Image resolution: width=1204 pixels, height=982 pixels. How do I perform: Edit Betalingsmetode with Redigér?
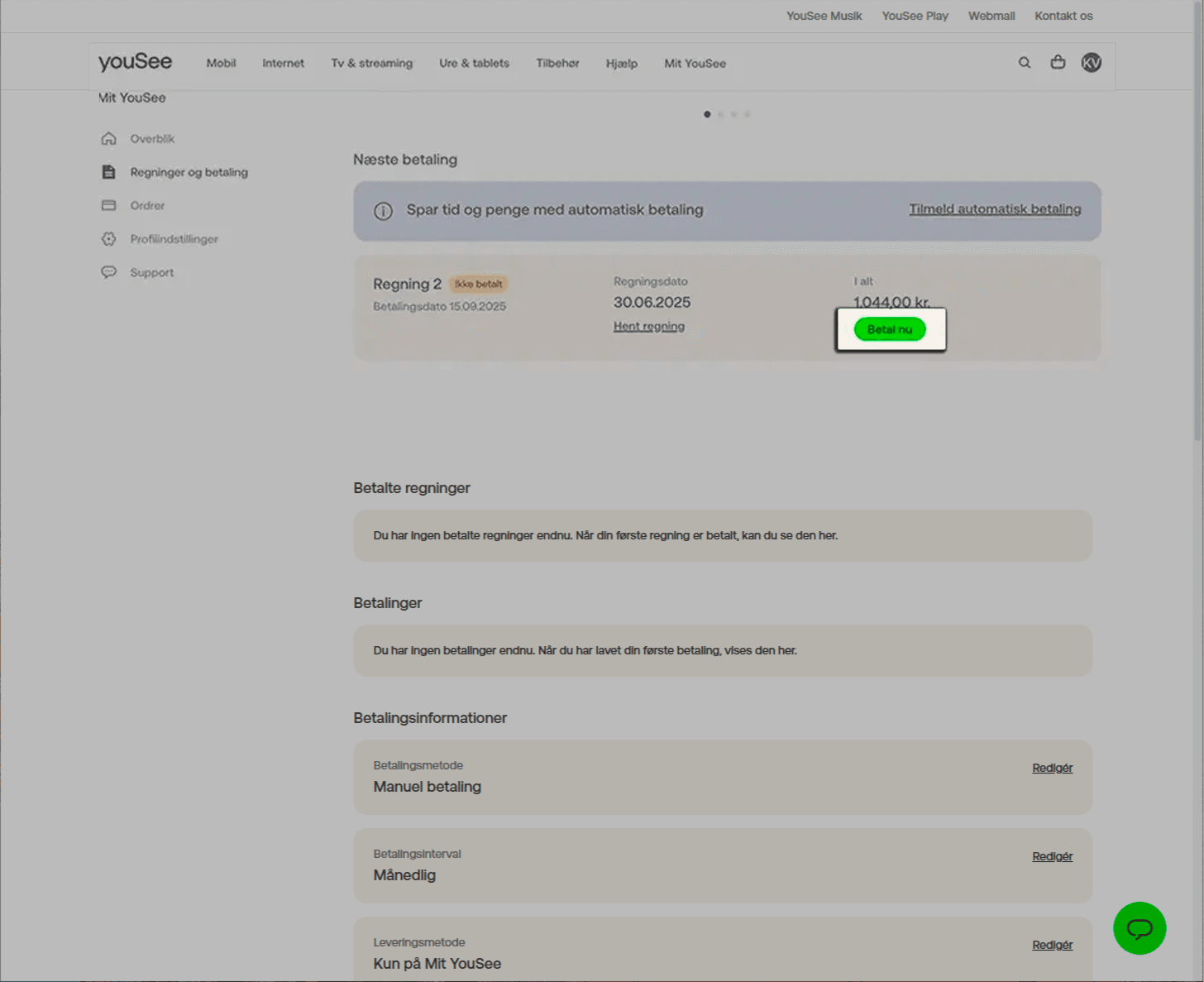[1052, 768]
